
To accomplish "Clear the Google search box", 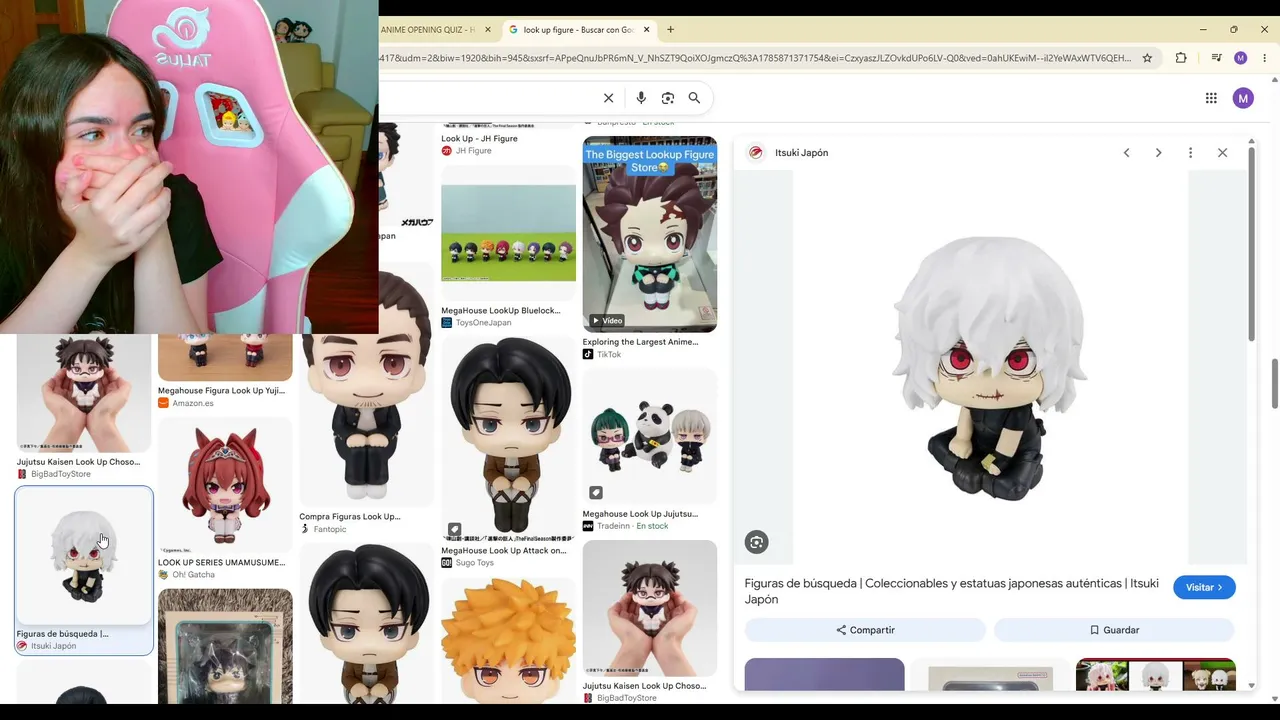I will [x=608, y=98].
